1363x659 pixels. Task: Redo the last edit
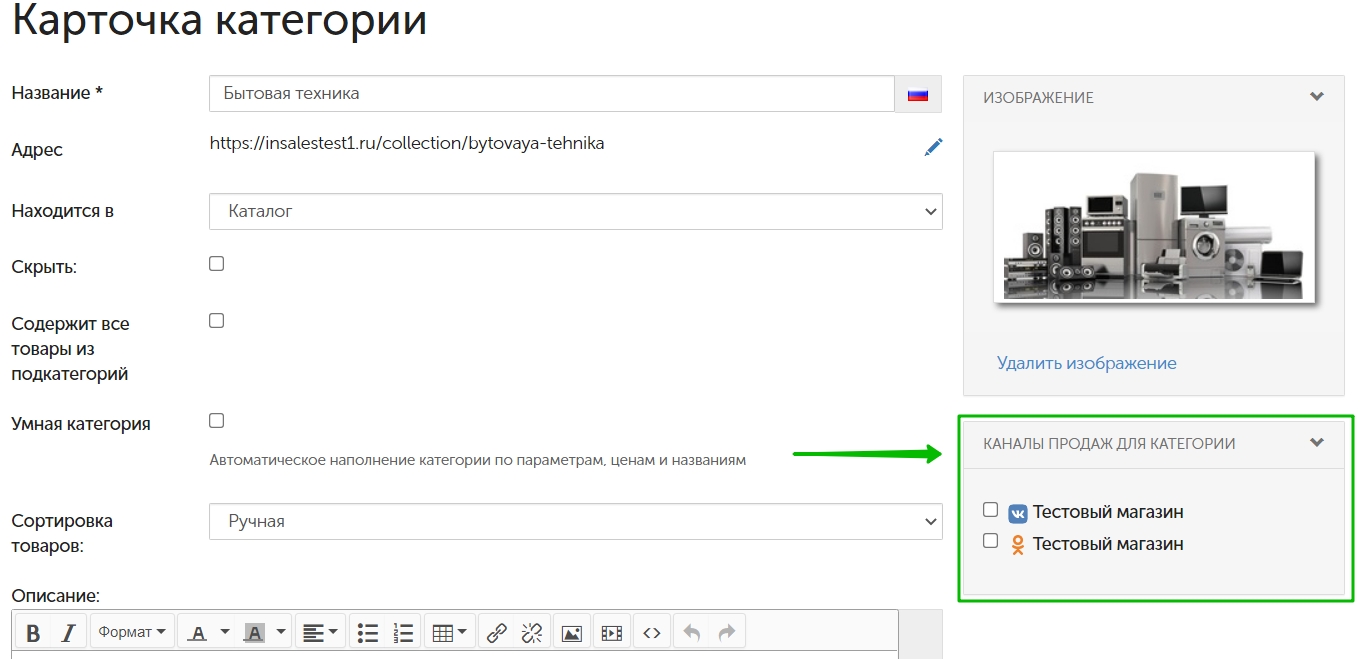pyautogui.click(x=727, y=632)
